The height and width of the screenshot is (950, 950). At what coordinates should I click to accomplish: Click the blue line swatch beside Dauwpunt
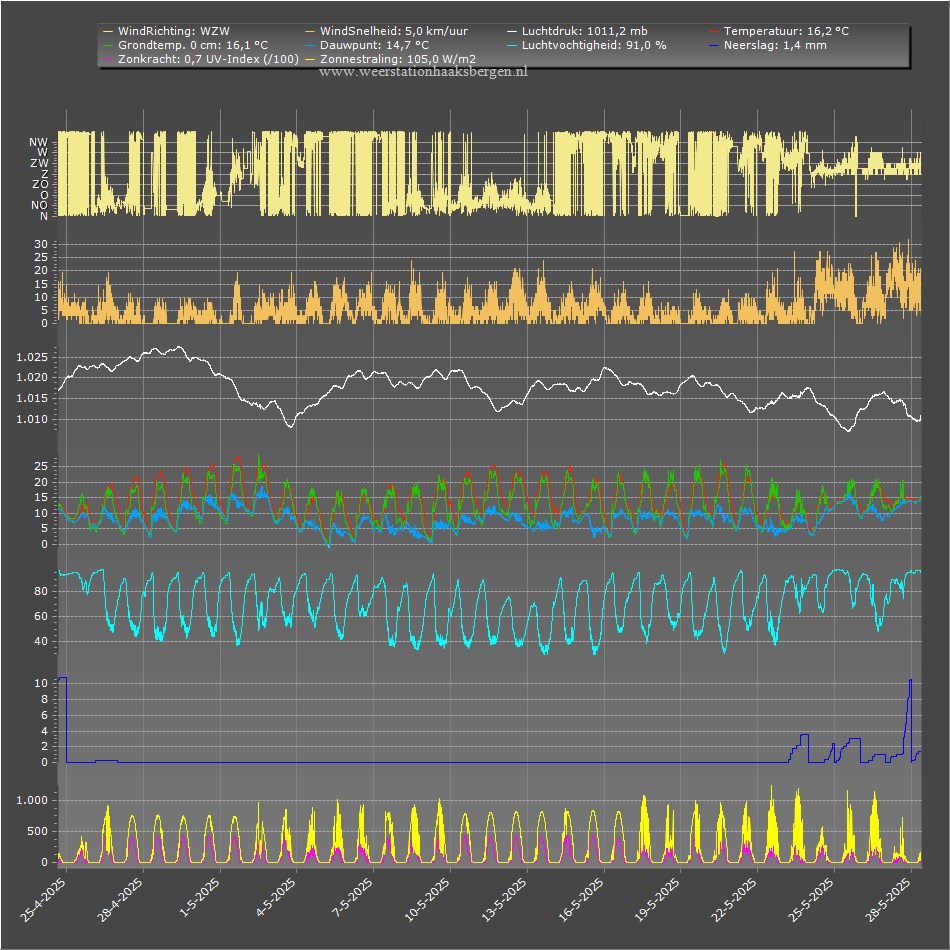tap(310, 45)
